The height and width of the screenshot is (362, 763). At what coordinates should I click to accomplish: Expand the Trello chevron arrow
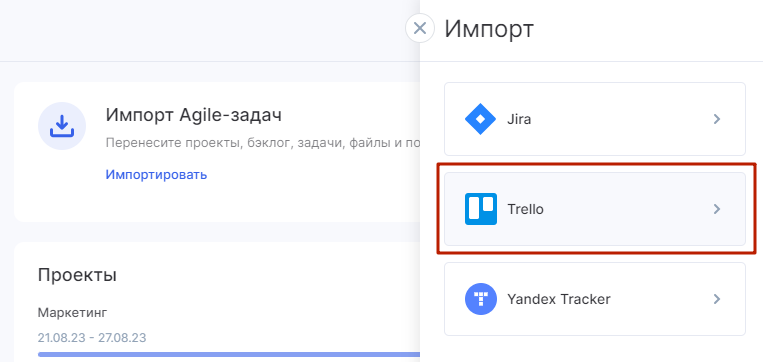[716, 209]
